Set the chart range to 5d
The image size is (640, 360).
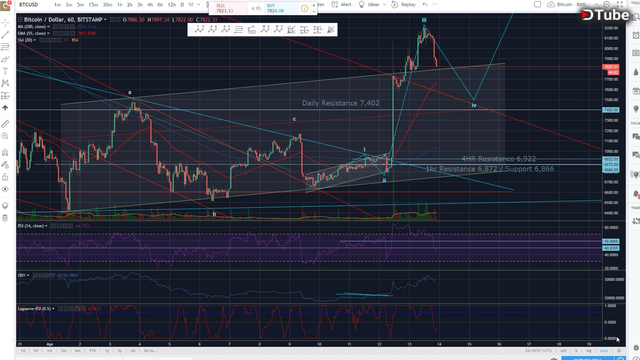36,351
